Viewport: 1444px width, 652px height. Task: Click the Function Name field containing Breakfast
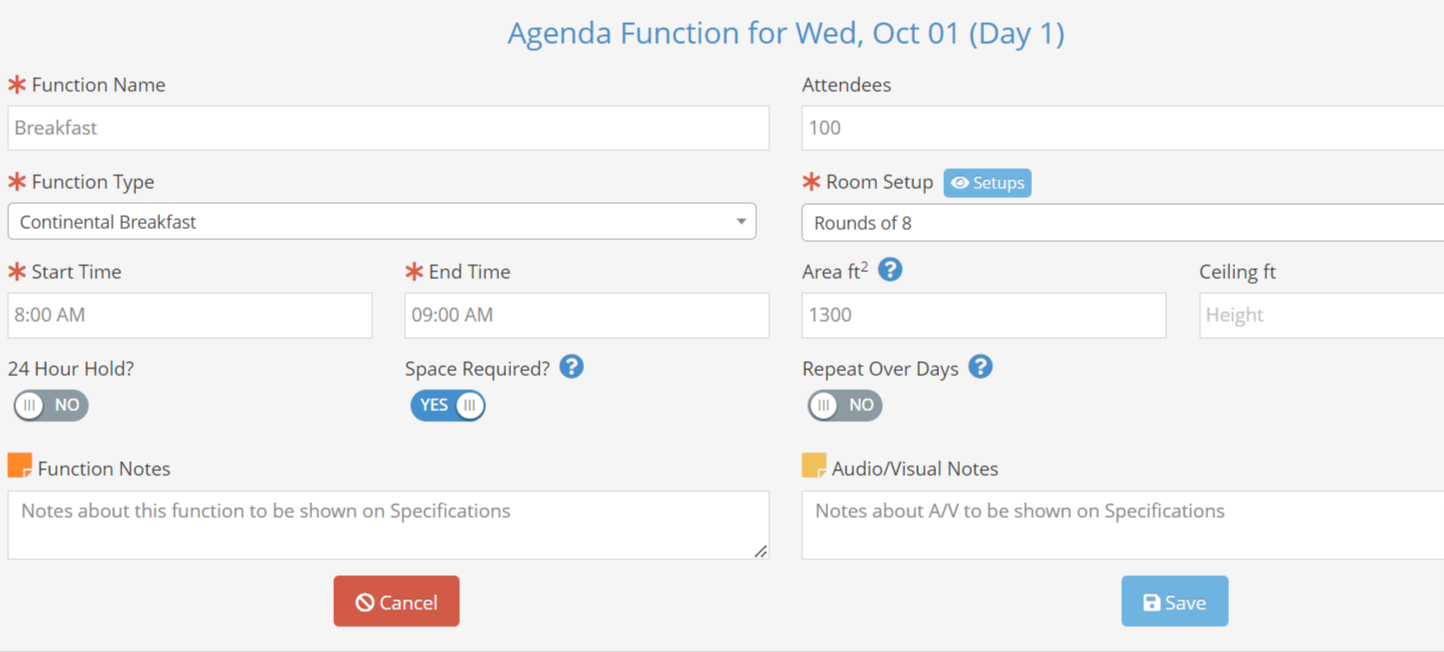tap(388, 128)
